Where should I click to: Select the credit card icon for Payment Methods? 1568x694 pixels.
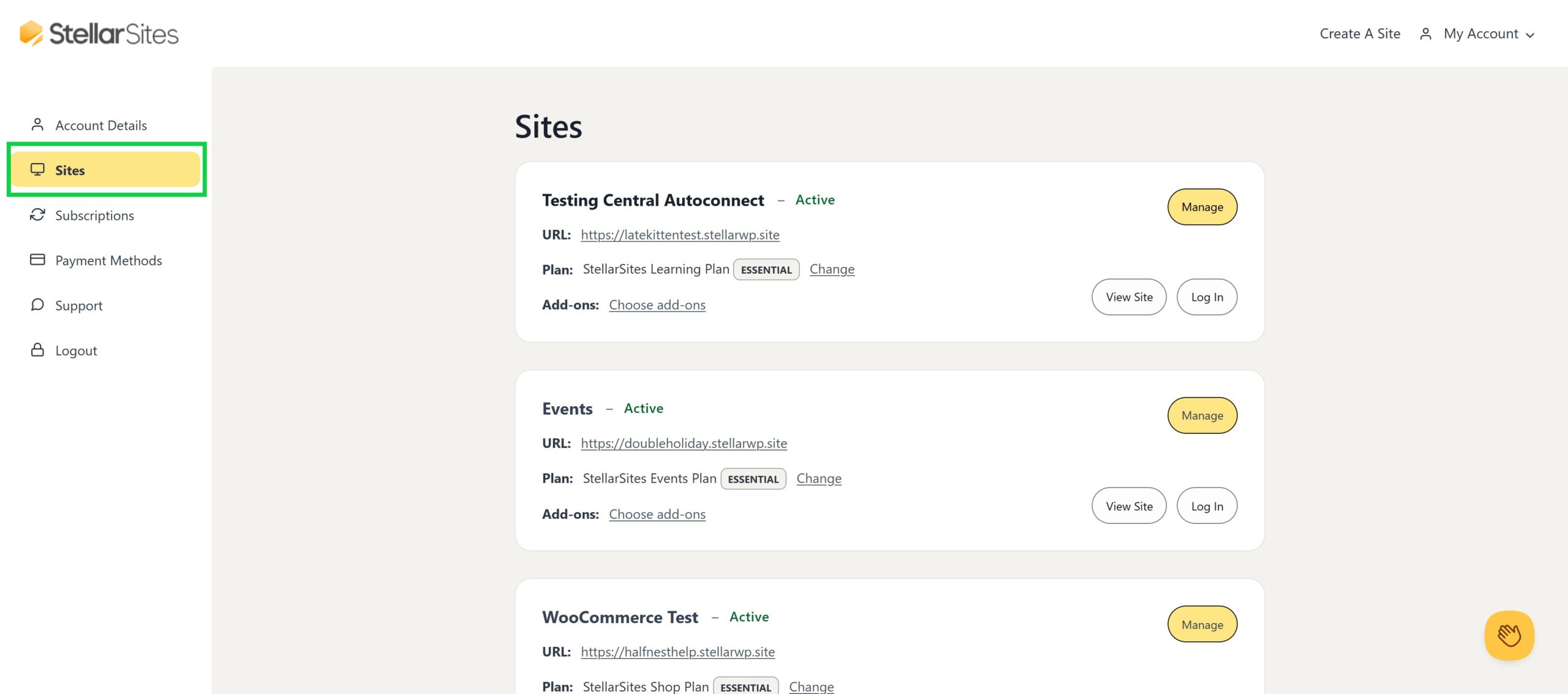coord(38,260)
